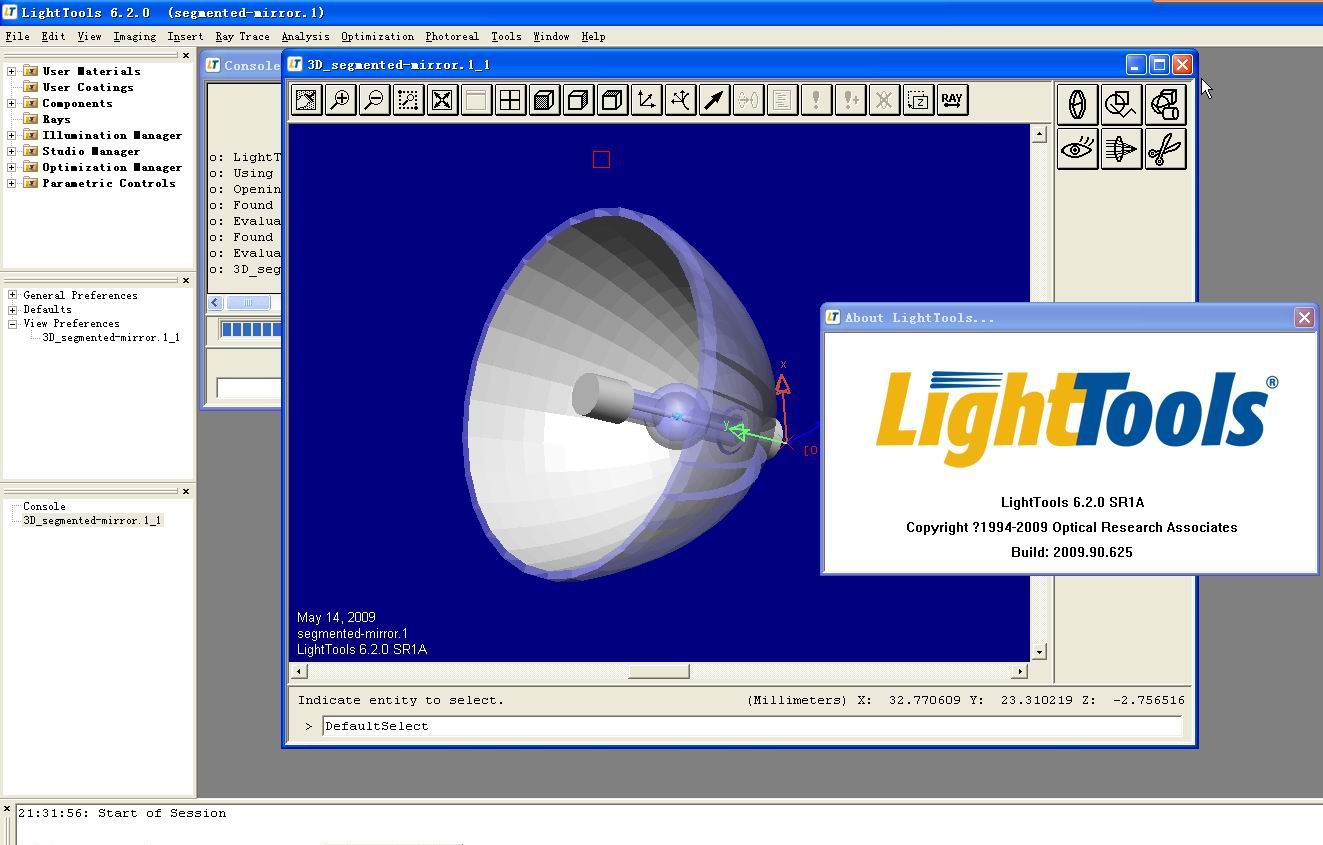Image resolution: width=1323 pixels, height=845 pixels.
Task: Expand the User Materials tree node
Action: 12,71
